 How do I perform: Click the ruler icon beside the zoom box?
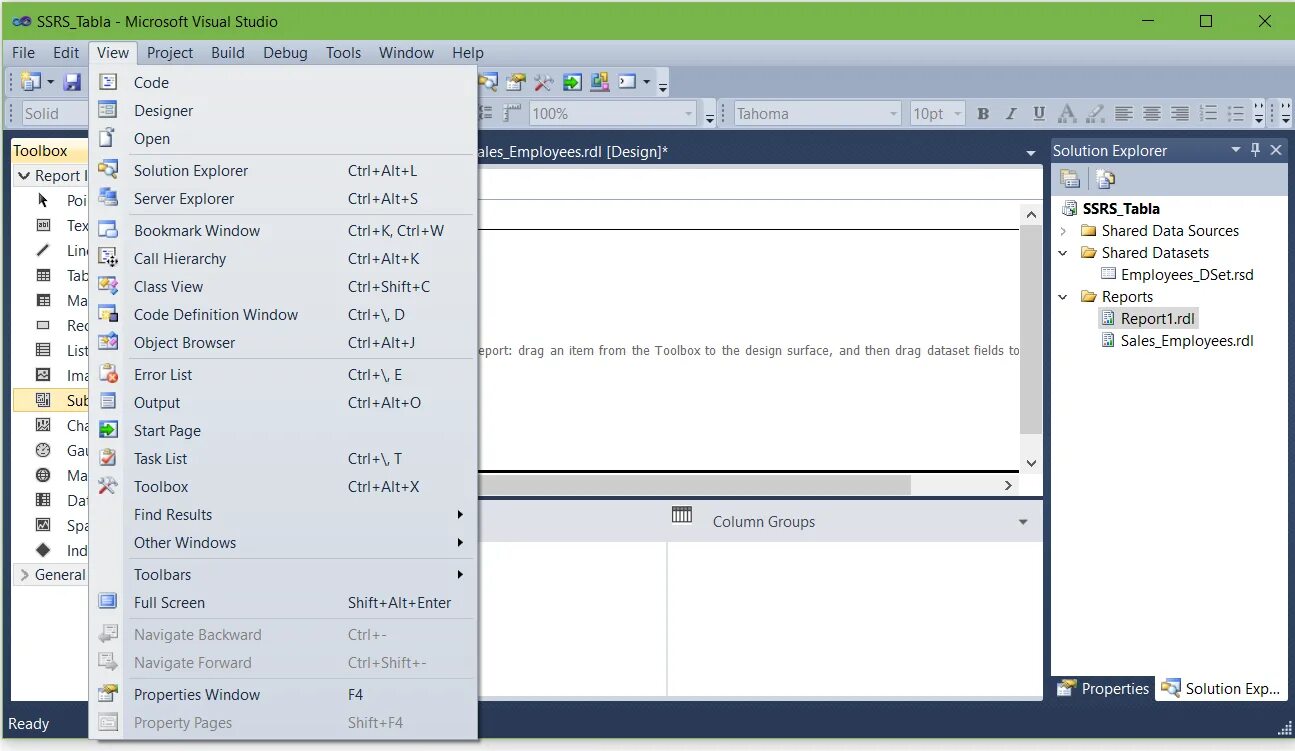(x=512, y=113)
